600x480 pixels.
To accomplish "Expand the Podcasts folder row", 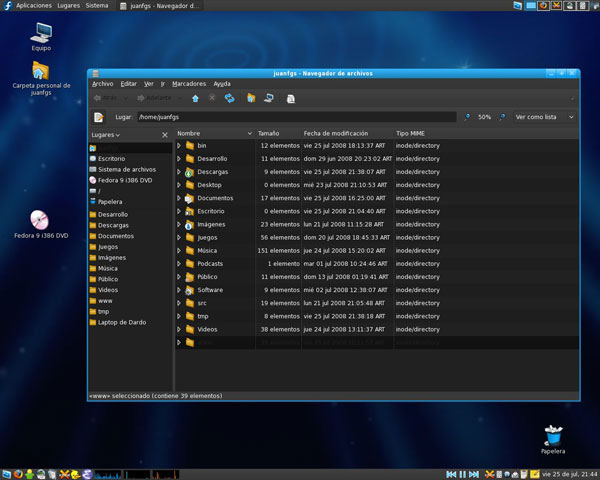I will 179,264.
